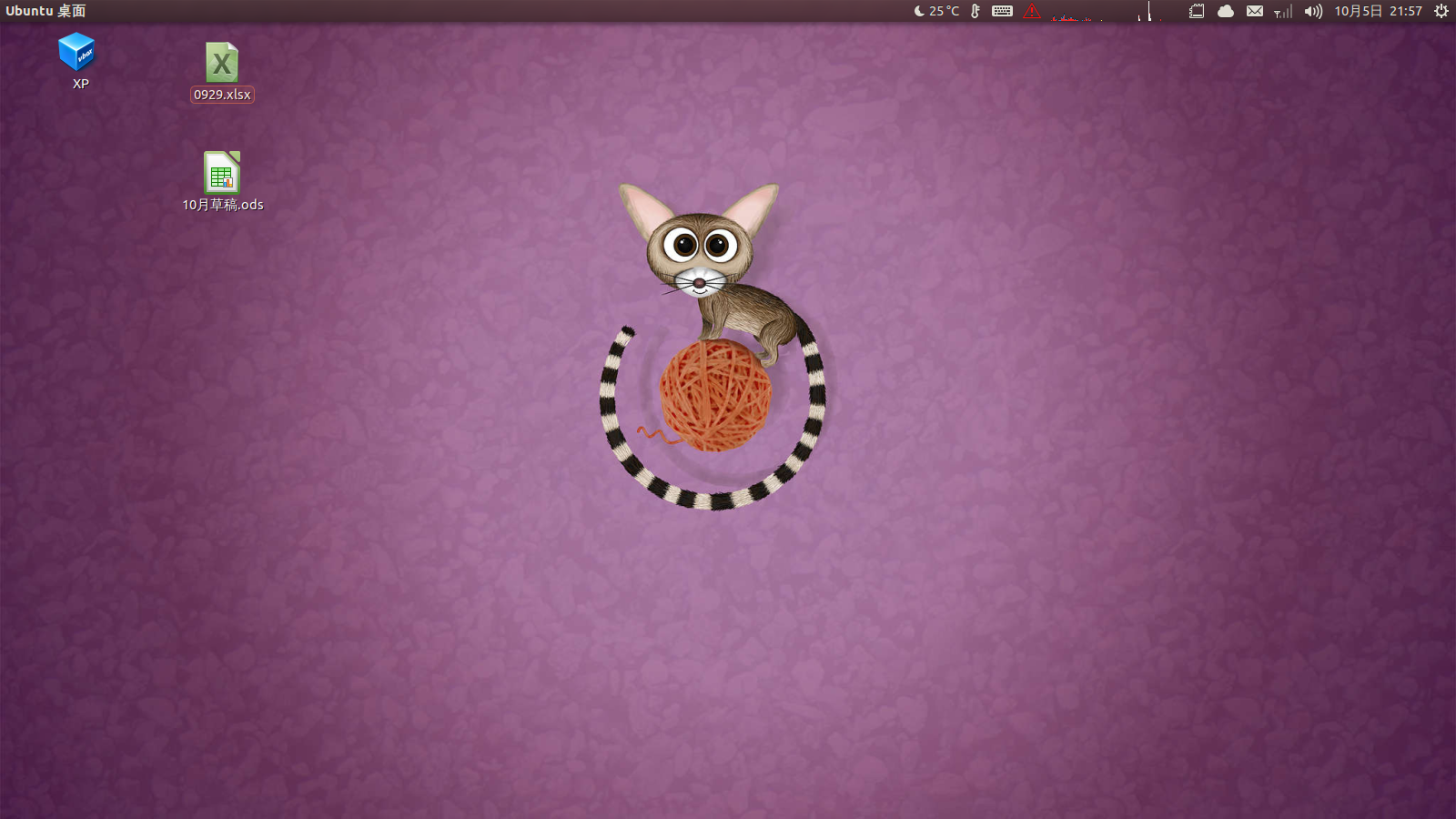Click the 0929.xlsx file name label
This screenshot has height=819, width=1456.
pyautogui.click(x=222, y=95)
